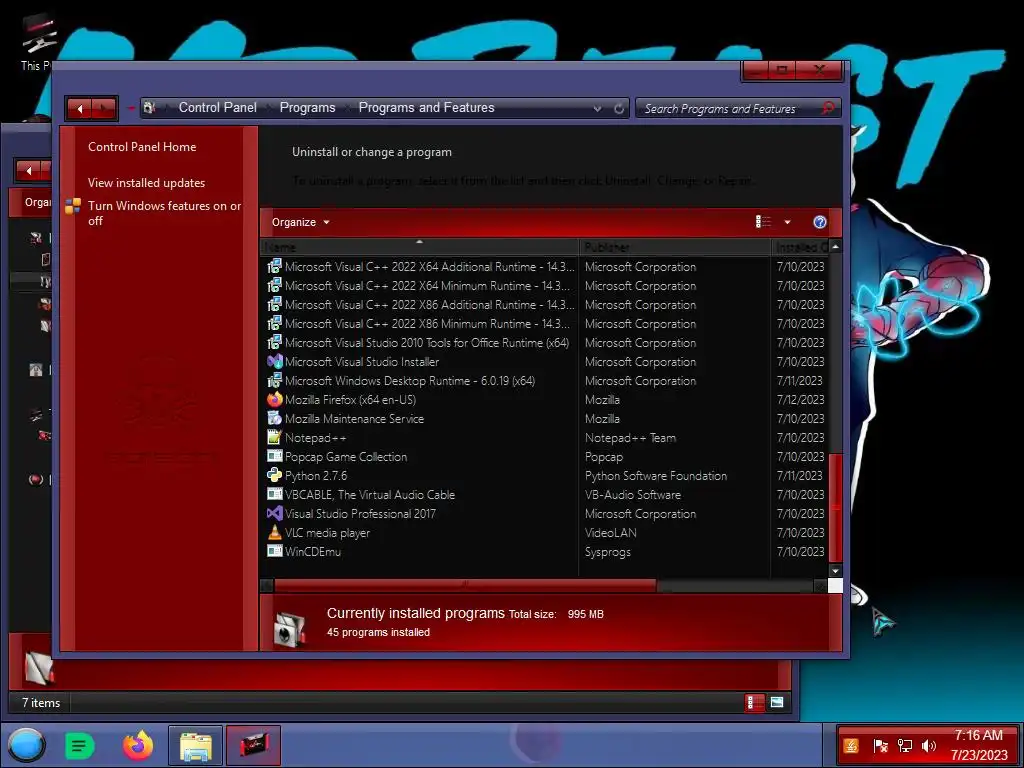Viewport: 1024px width, 768px height.
Task: Sort list by Name column header
Action: click(419, 247)
